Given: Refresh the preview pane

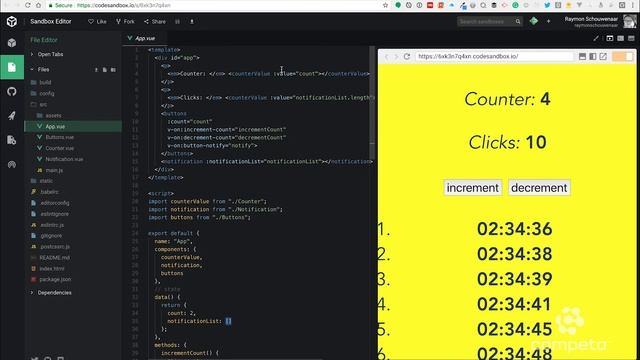Looking at the screenshot, I should (407, 56).
